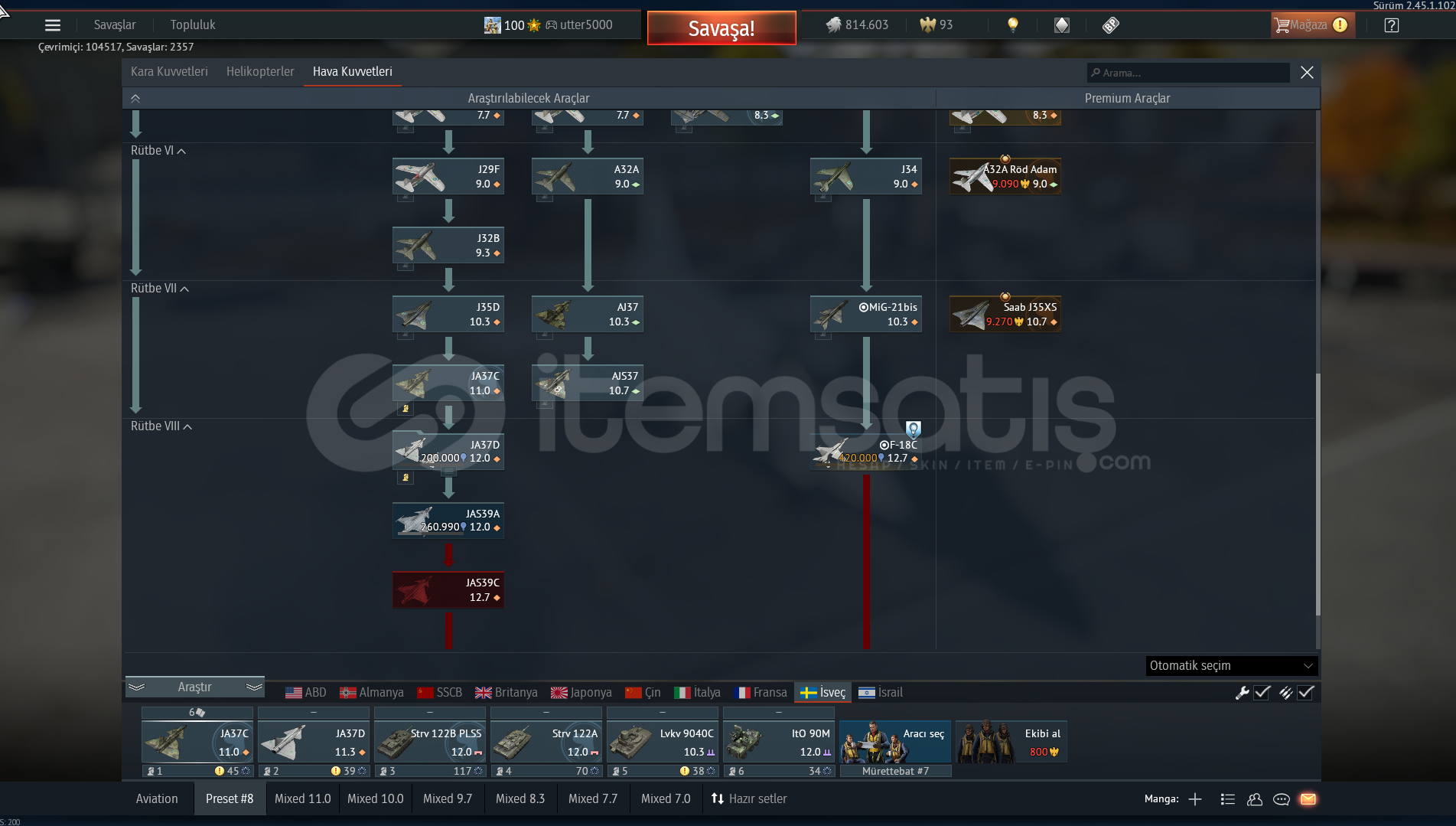The width and height of the screenshot is (1456, 826).
Task: Select premium Saab J35XS aircraft
Action: (1005, 314)
